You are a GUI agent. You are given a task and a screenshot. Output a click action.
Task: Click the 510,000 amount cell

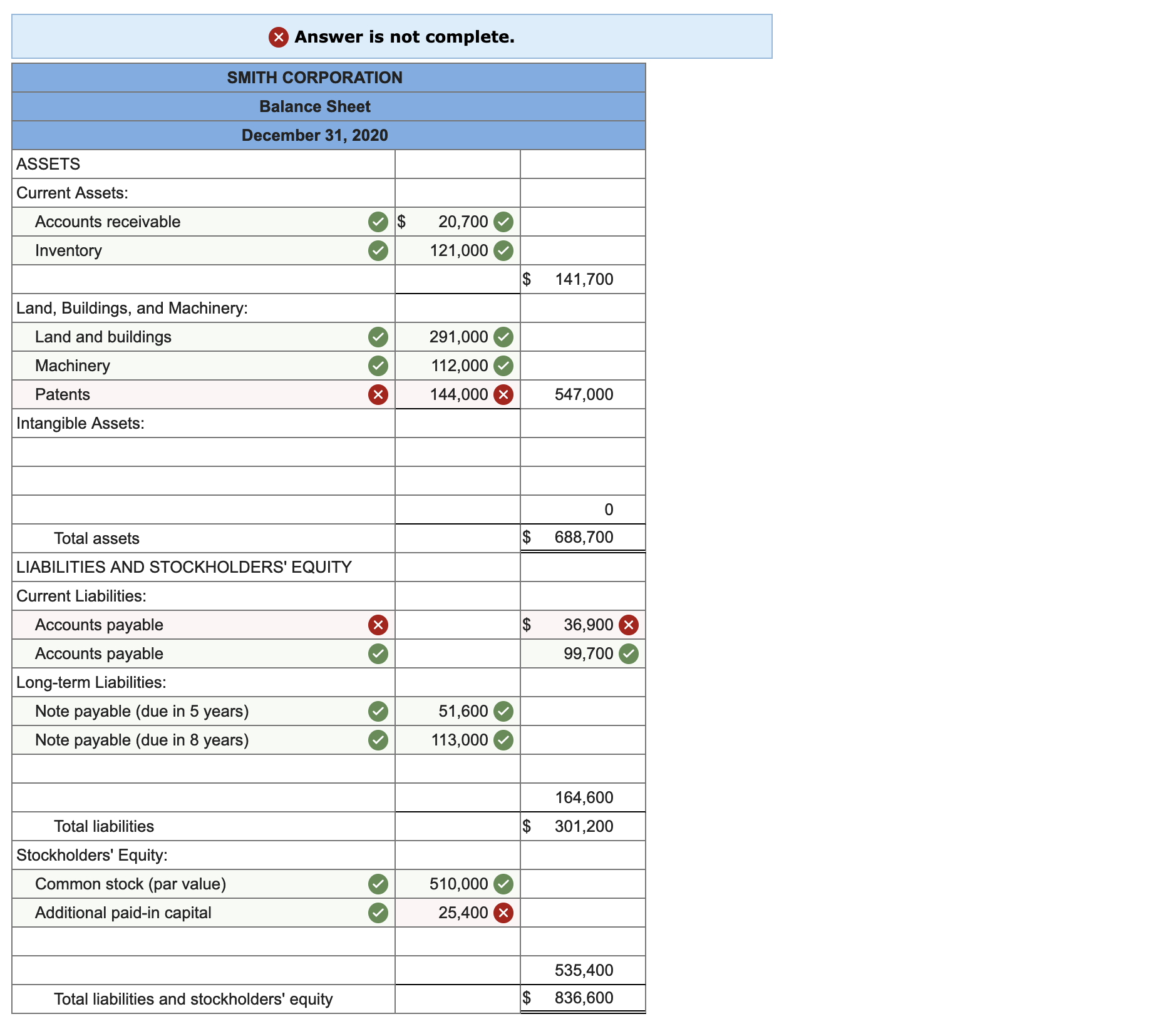(458, 884)
